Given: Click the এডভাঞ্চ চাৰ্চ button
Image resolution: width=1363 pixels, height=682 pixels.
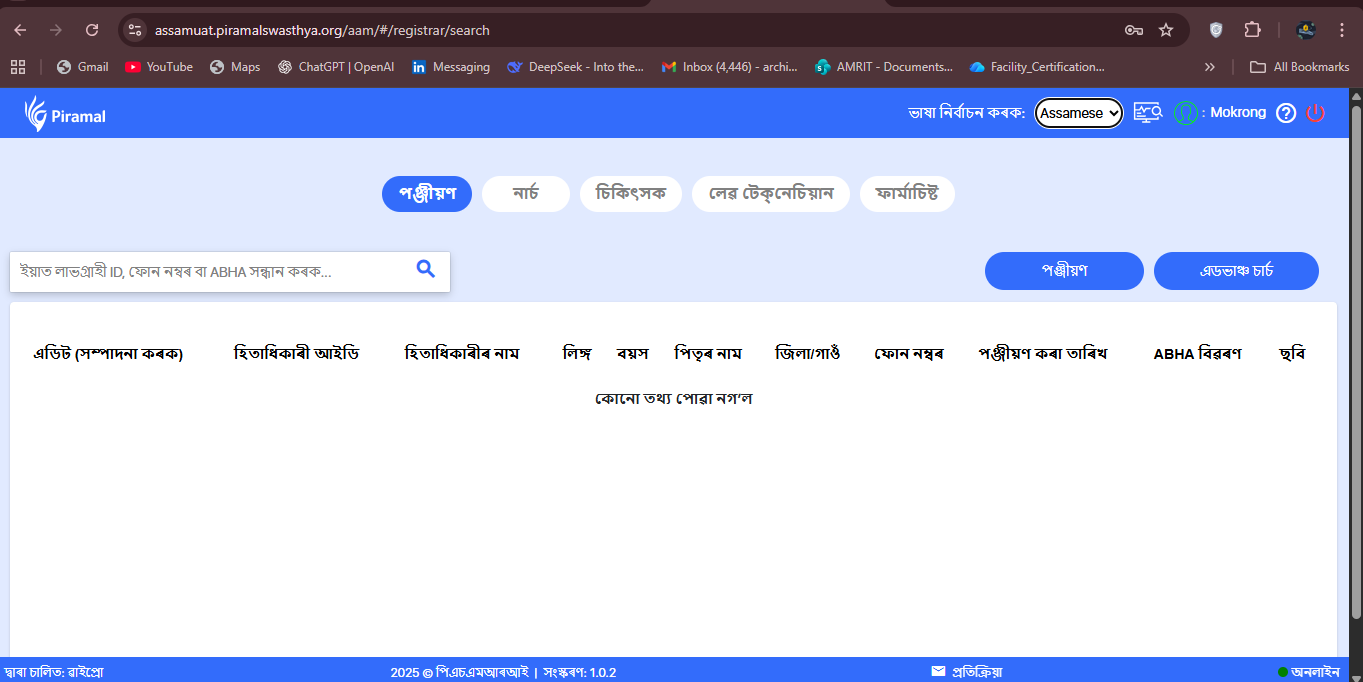Looking at the screenshot, I should point(1236,271).
